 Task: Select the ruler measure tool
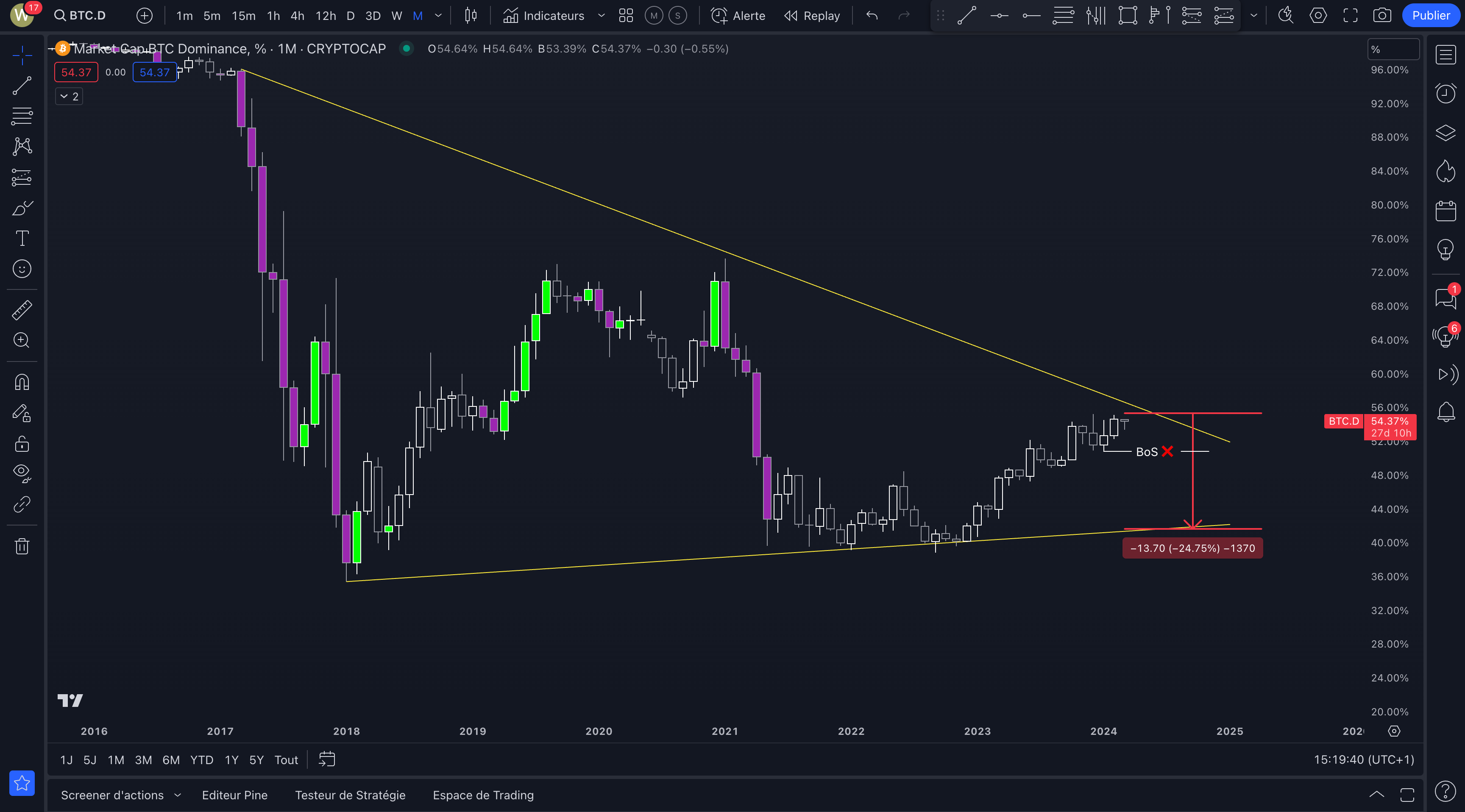tap(22, 310)
